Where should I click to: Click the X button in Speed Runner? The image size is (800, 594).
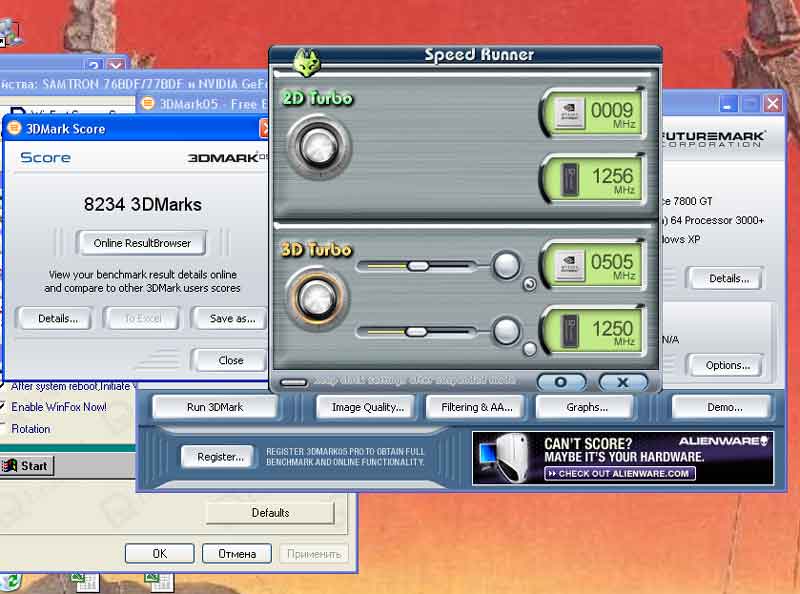point(623,382)
